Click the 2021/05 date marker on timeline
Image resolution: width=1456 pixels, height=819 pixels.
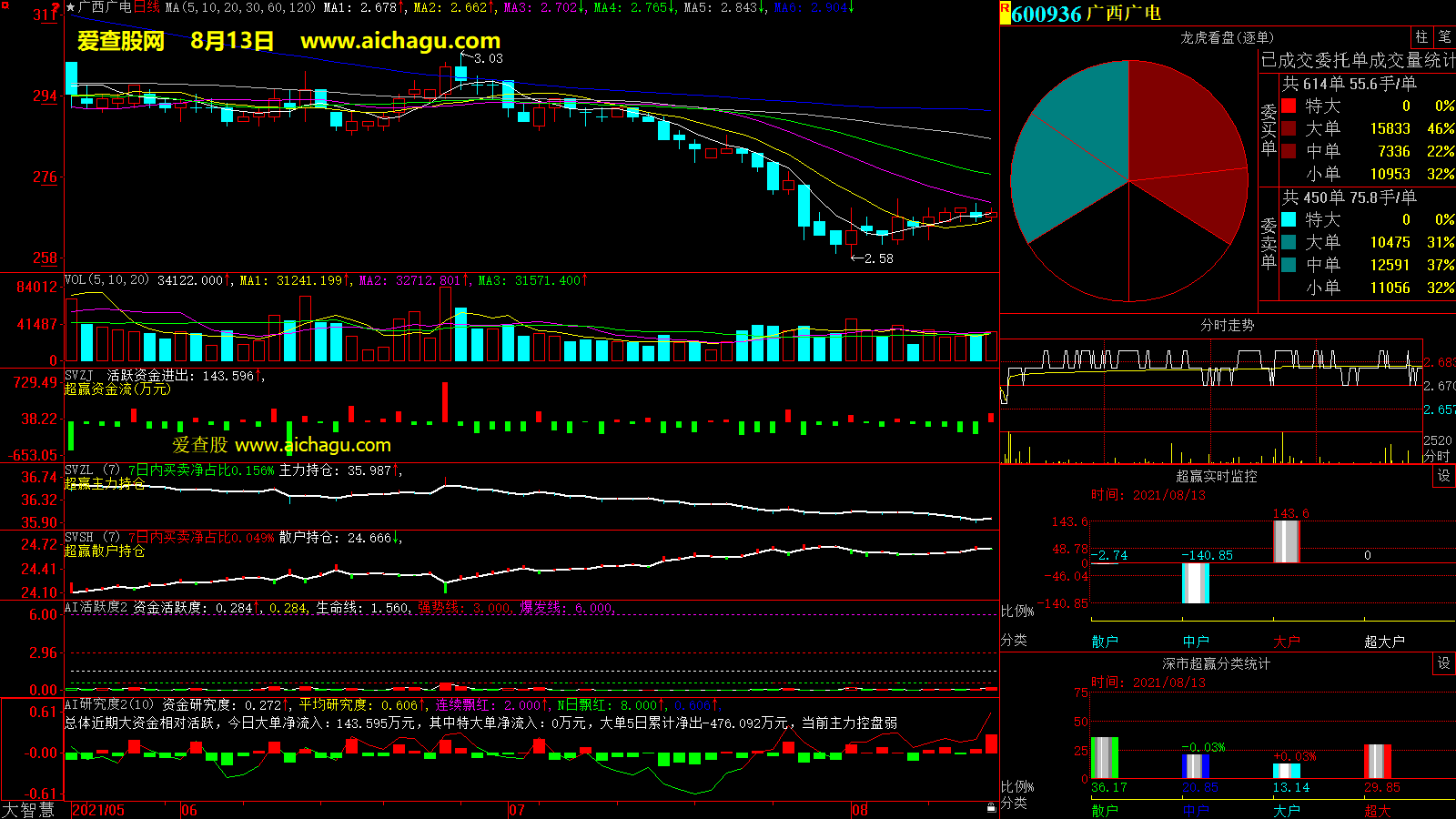(98, 810)
